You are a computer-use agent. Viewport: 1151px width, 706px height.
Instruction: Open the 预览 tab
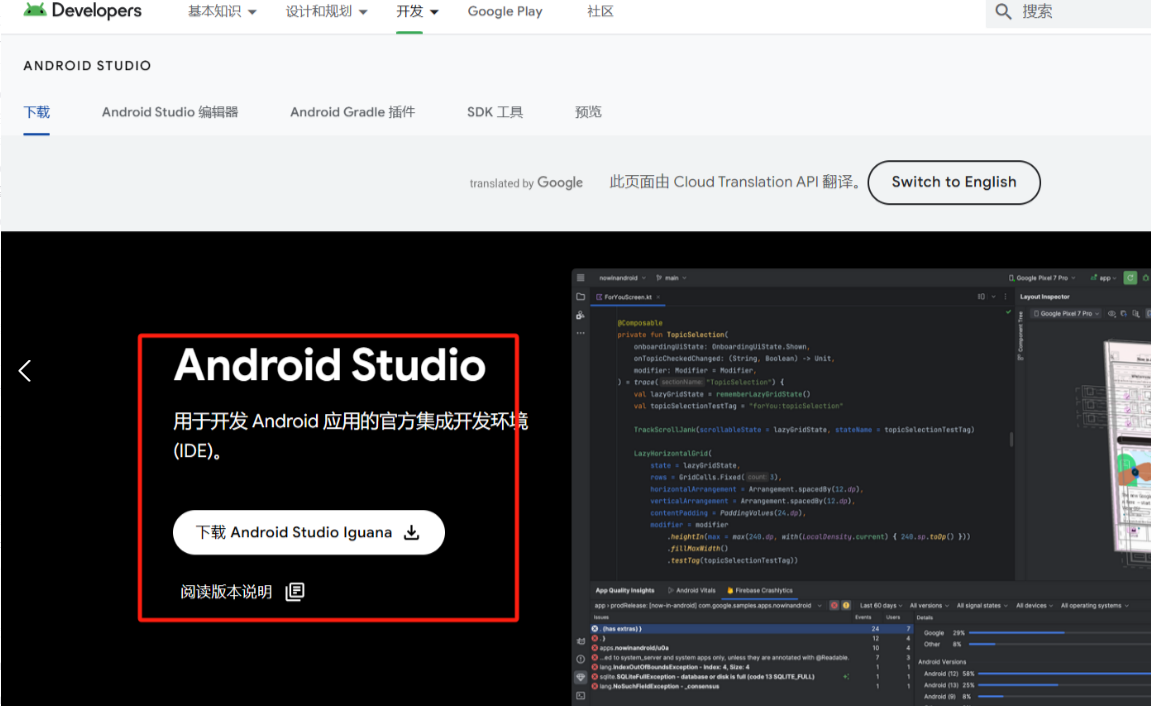click(588, 112)
